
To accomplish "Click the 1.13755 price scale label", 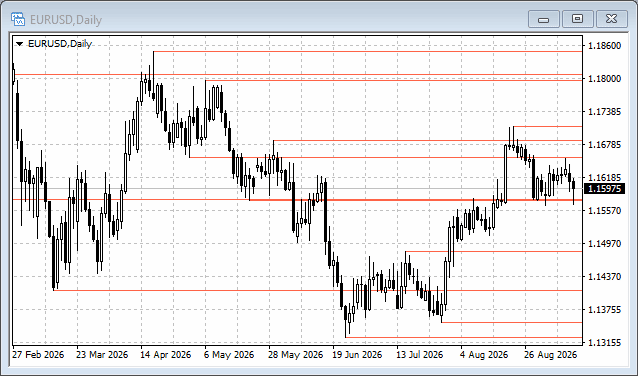I will click(x=605, y=309).
